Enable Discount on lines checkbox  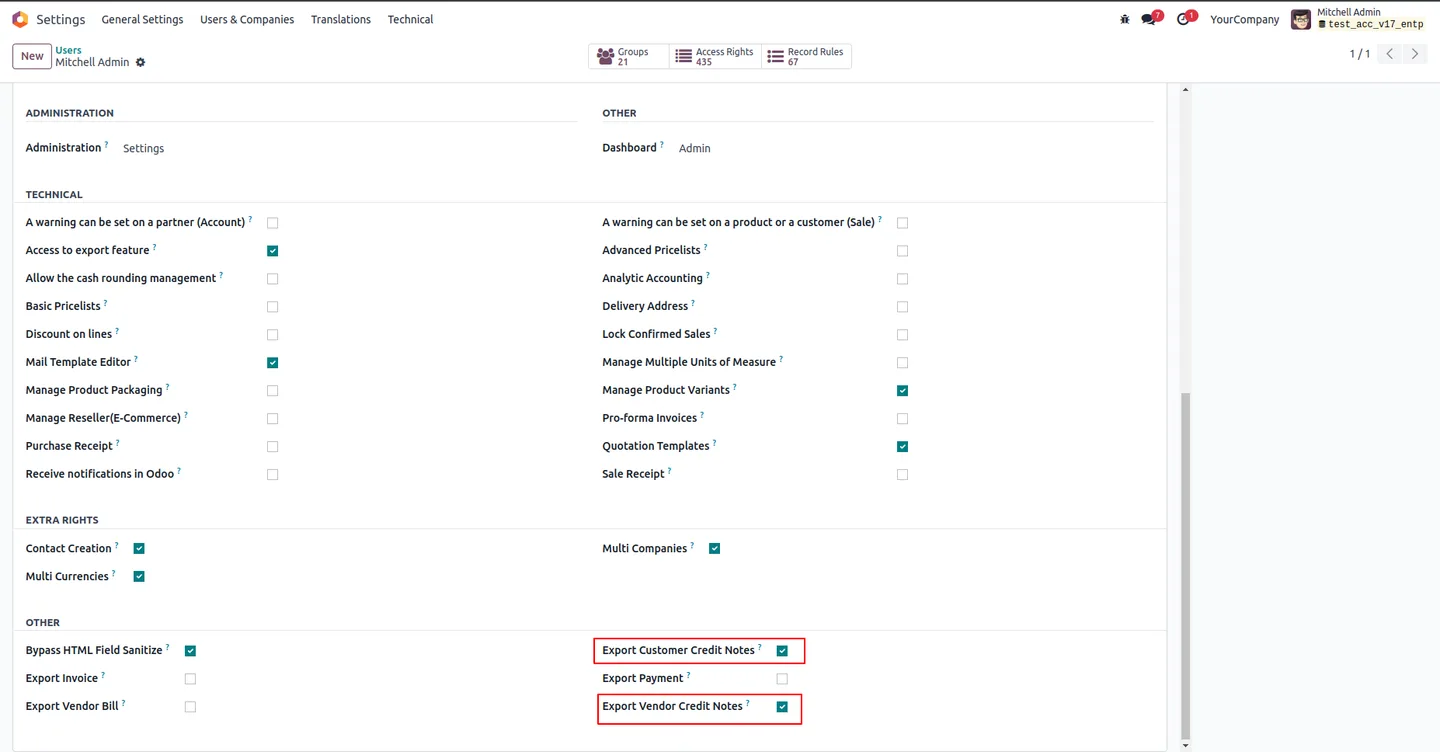(x=272, y=335)
